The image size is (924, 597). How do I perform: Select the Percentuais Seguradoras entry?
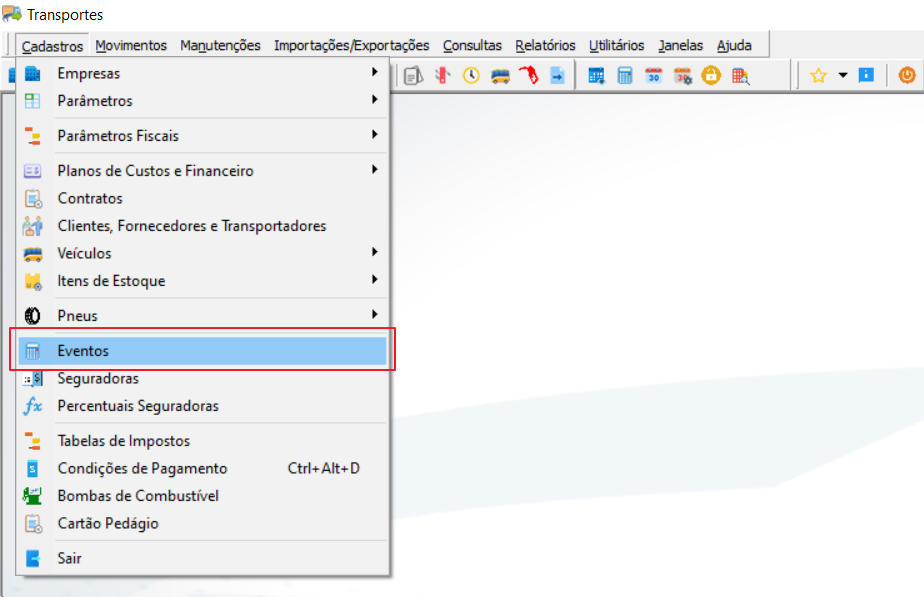[x=203, y=405]
